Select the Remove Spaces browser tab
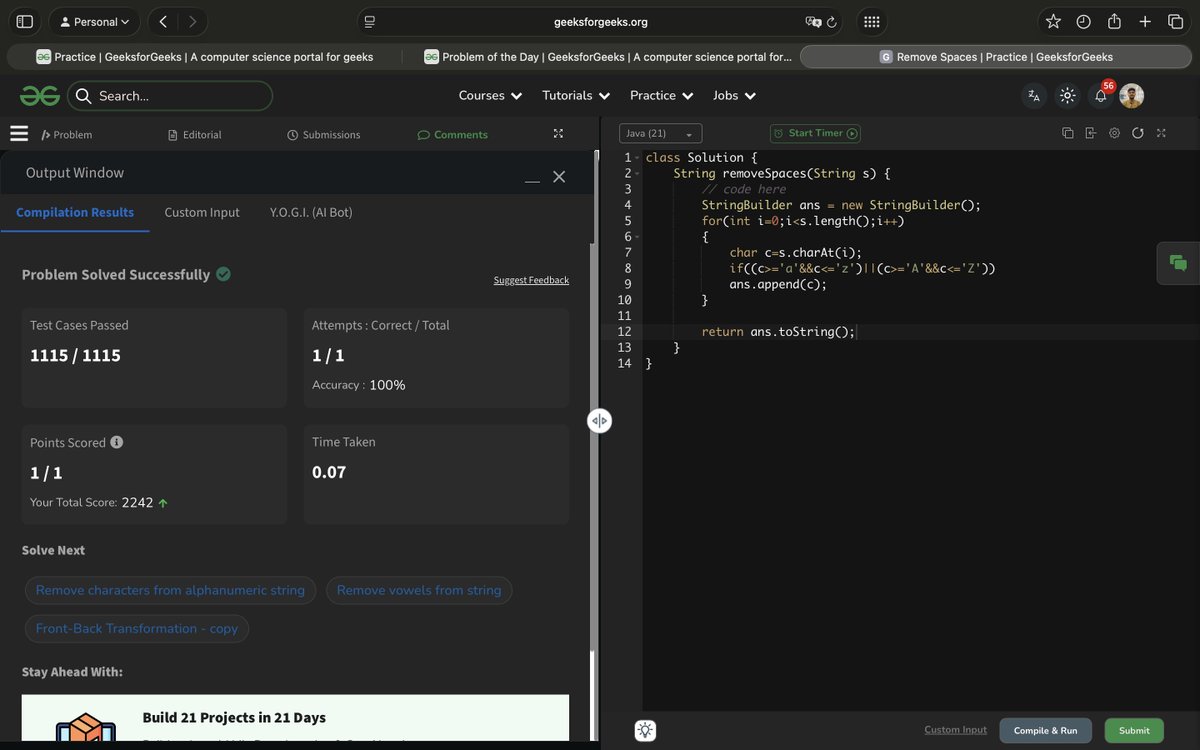The height and width of the screenshot is (750, 1200). point(996,57)
